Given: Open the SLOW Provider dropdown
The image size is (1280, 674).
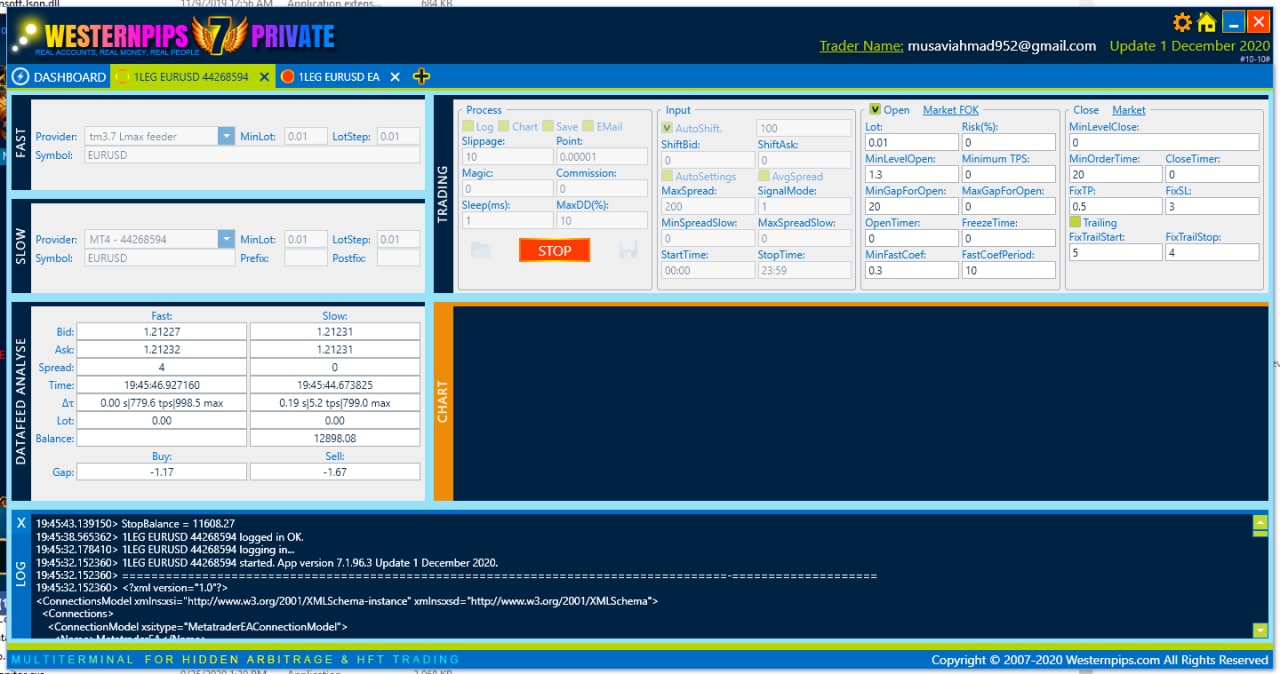Looking at the screenshot, I should coord(226,239).
